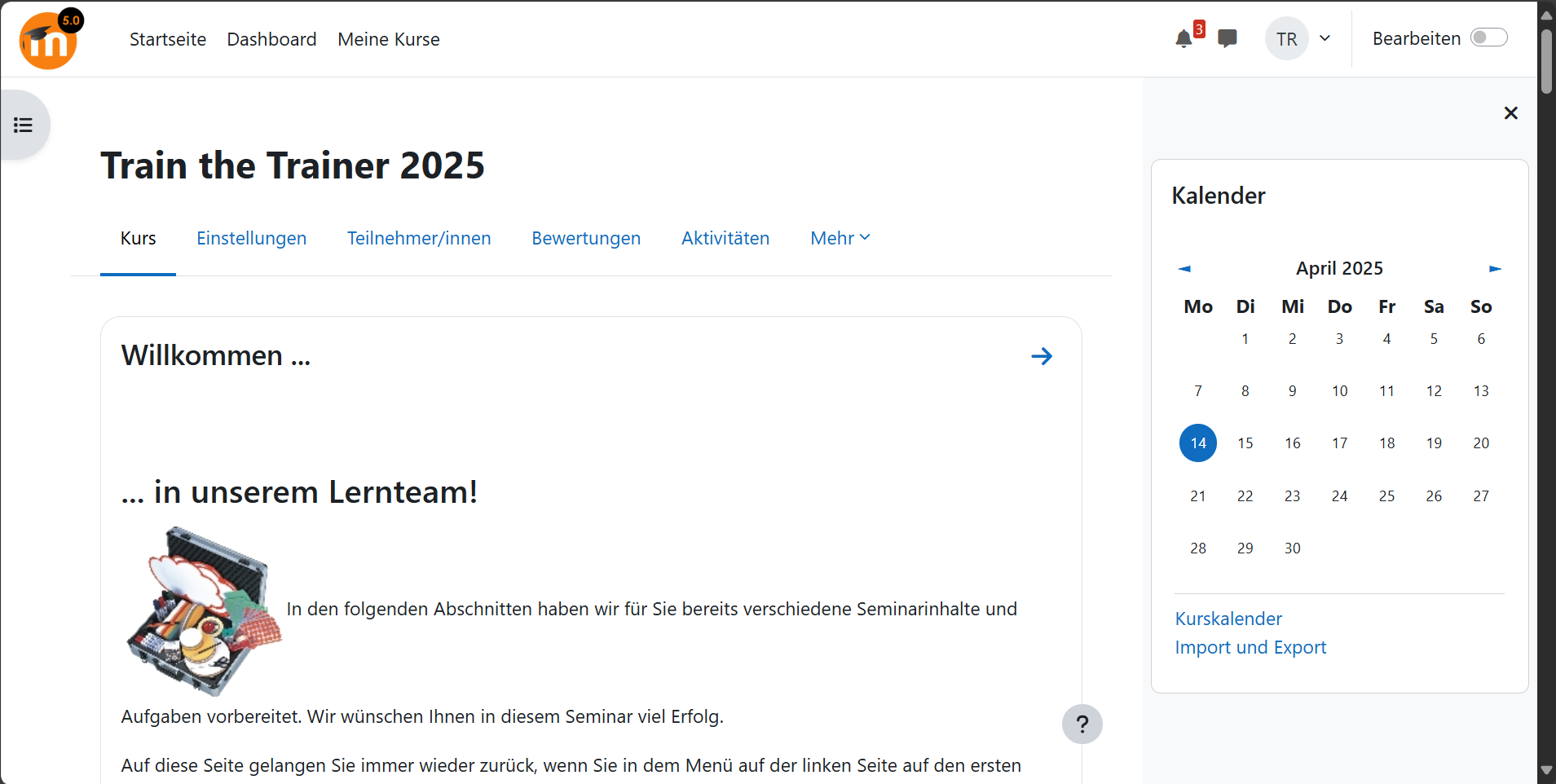Click the Willkommen section heading
The width and height of the screenshot is (1556, 784).
coord(216,355)
